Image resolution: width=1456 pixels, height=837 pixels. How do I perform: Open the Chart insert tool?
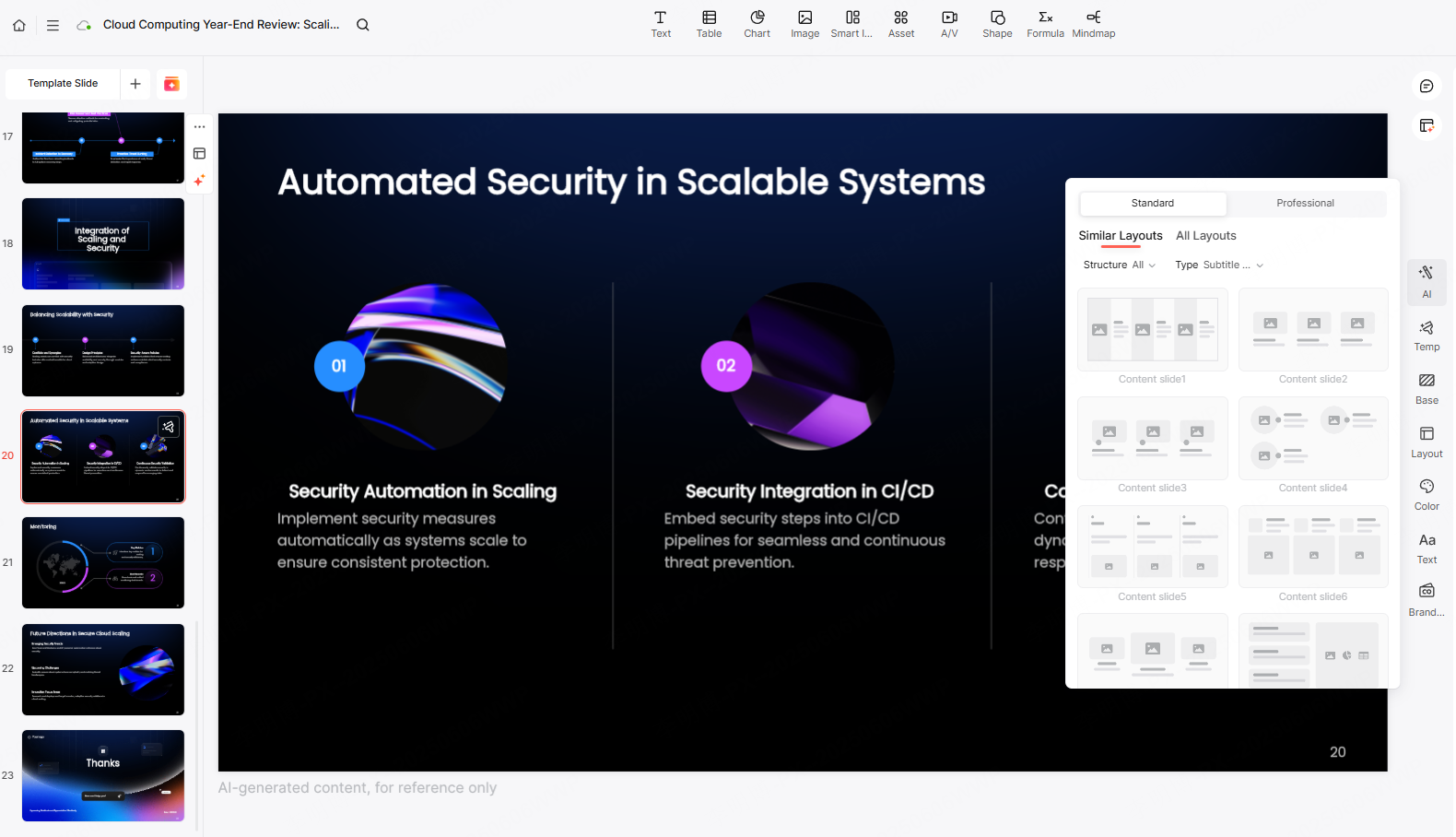(x=757, y=24)
